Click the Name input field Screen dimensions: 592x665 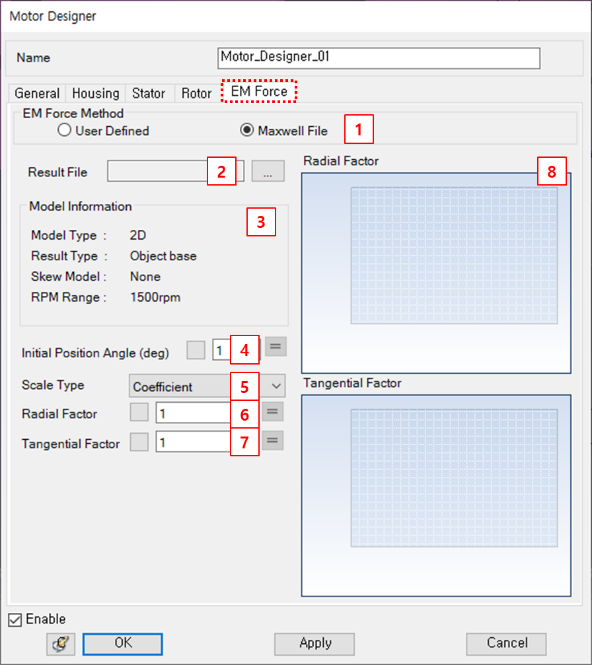click(379, 58)
